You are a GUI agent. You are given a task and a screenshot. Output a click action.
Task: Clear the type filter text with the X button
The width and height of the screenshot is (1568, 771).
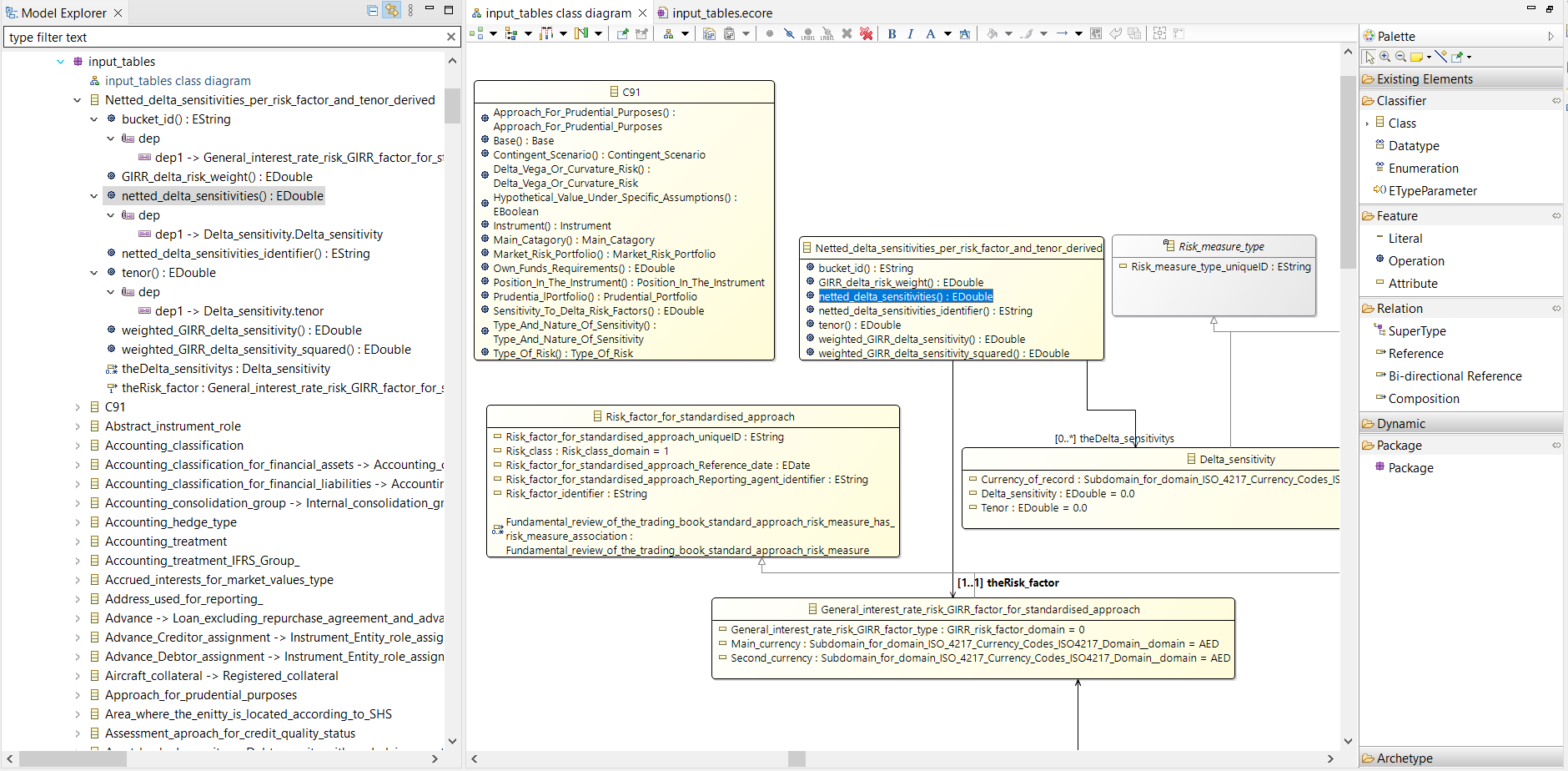coord(451,37)
